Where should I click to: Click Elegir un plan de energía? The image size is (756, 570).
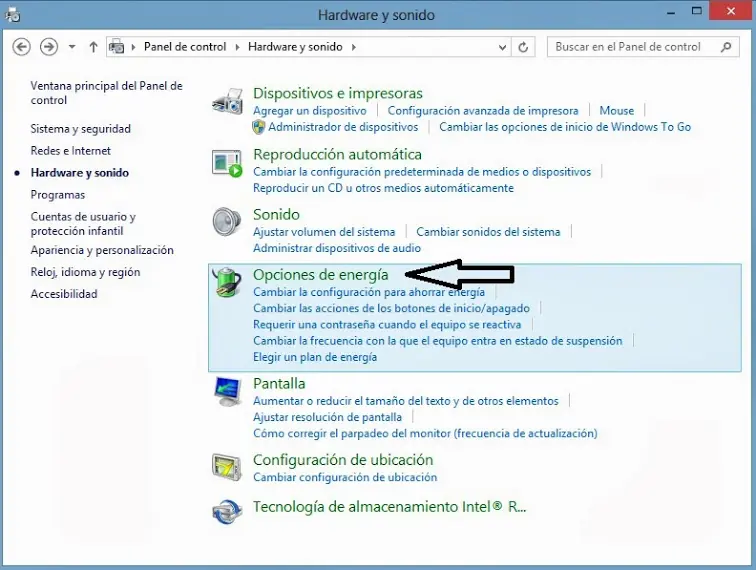tap(315, 357)
